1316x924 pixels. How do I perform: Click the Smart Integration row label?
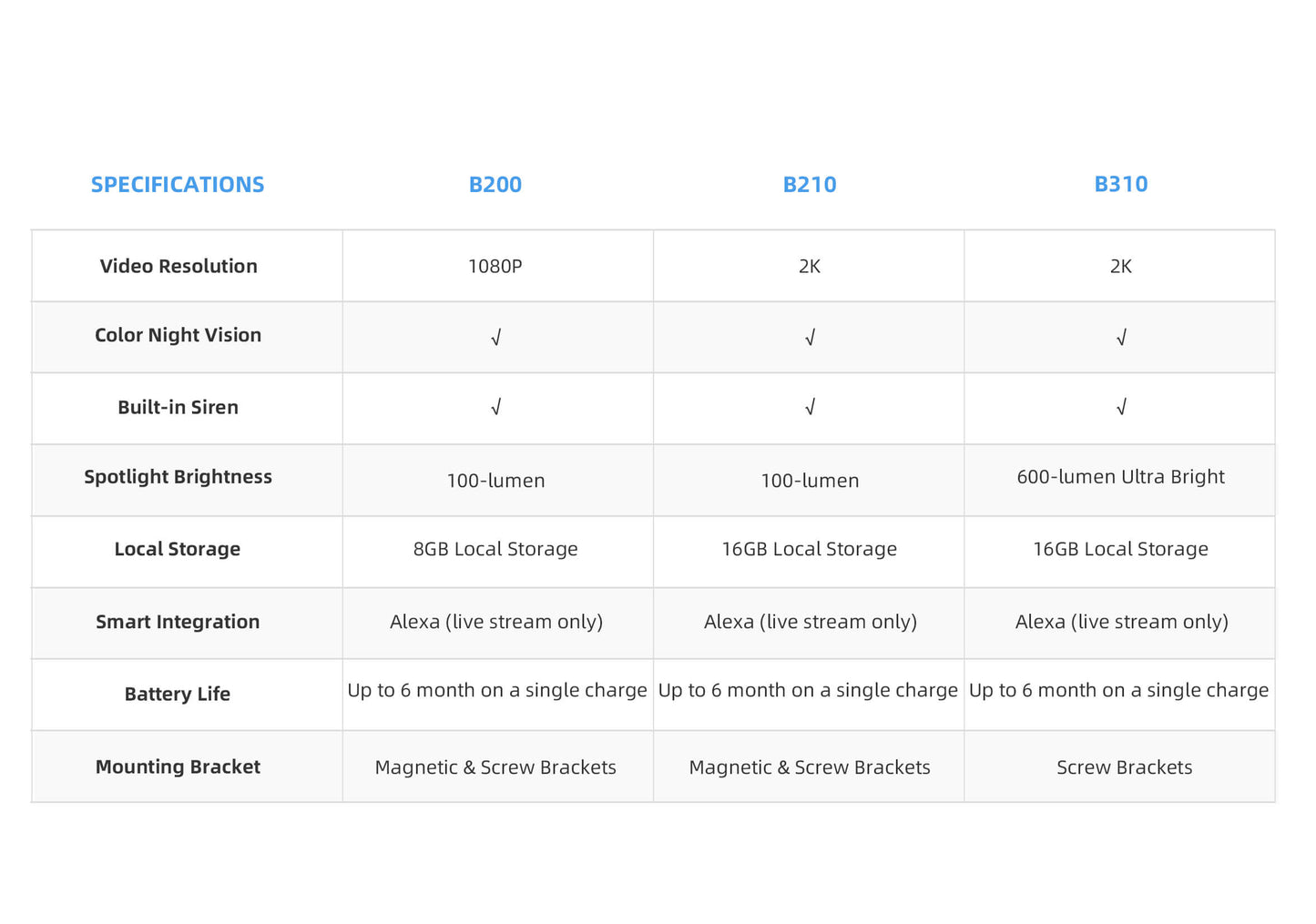[178, 622]
